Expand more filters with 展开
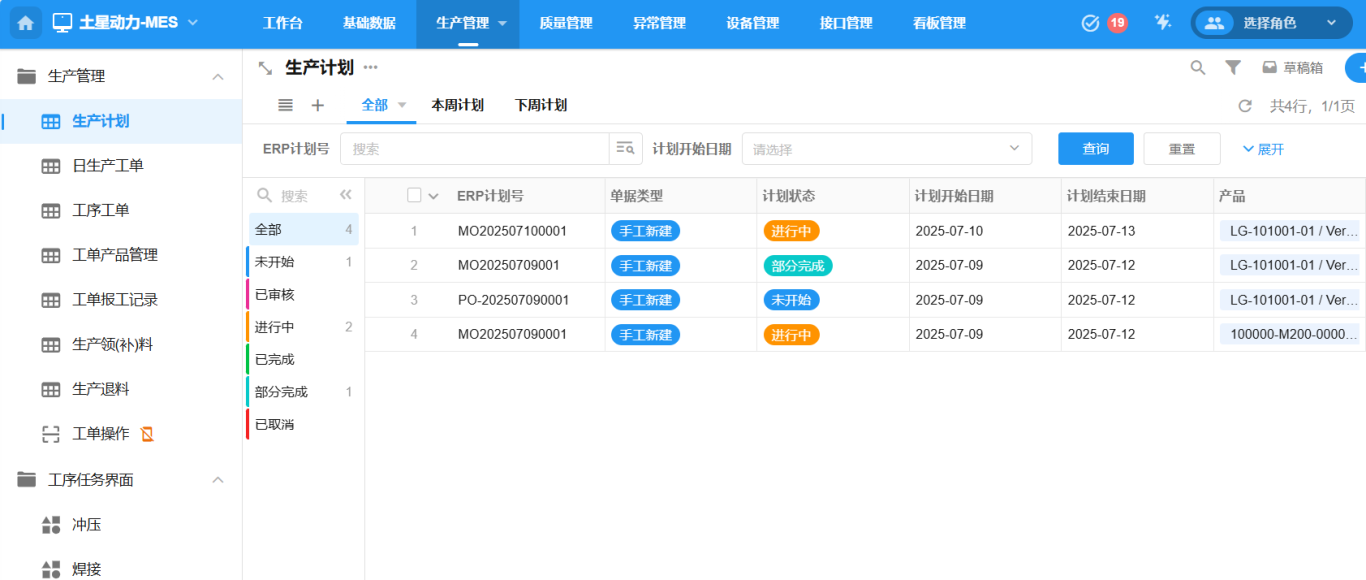 (1263, 149)
